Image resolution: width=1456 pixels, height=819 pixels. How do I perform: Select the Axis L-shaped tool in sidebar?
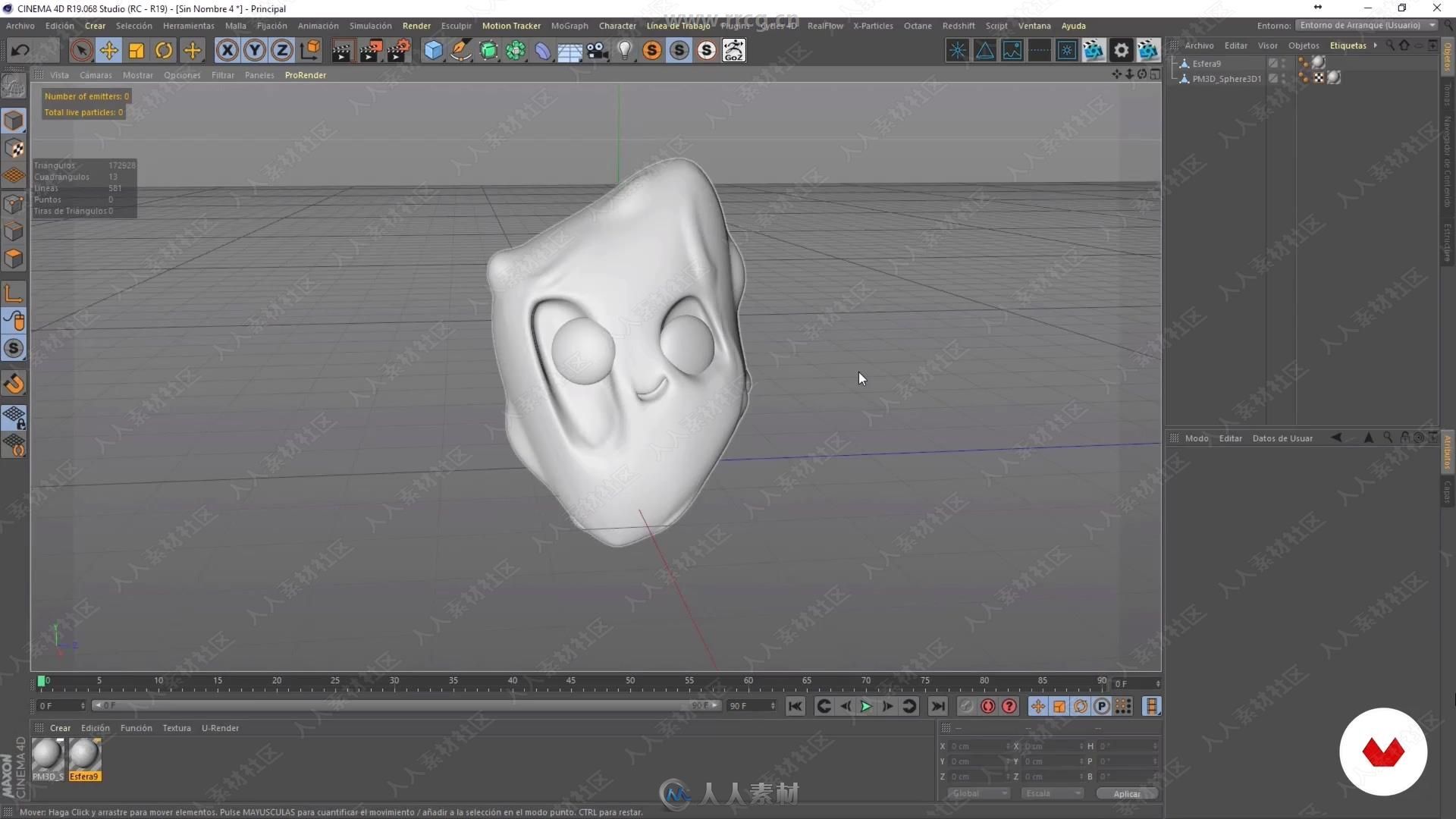(14, 293)
